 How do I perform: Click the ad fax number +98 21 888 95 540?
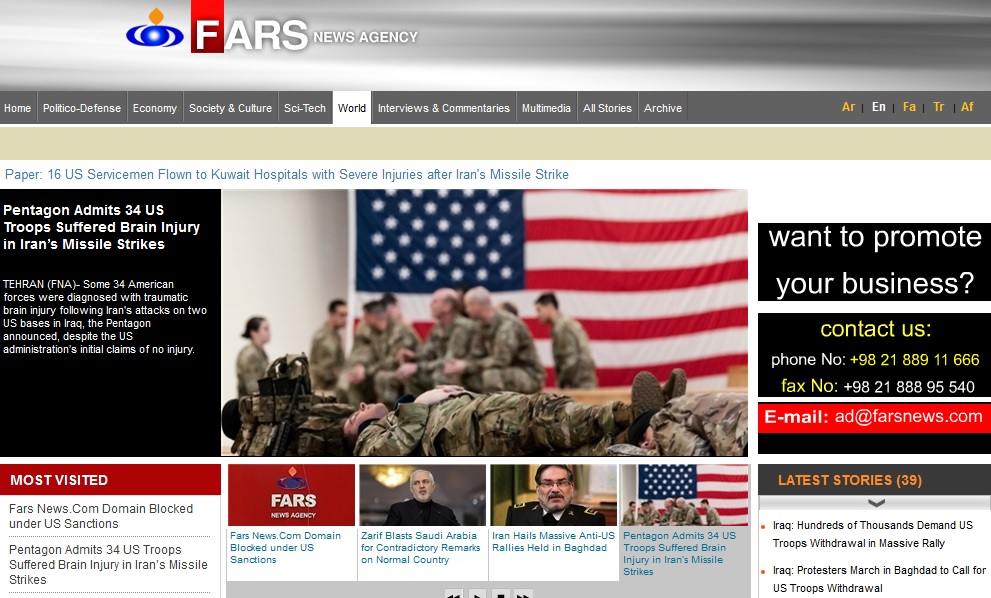(x=909, y=387)
